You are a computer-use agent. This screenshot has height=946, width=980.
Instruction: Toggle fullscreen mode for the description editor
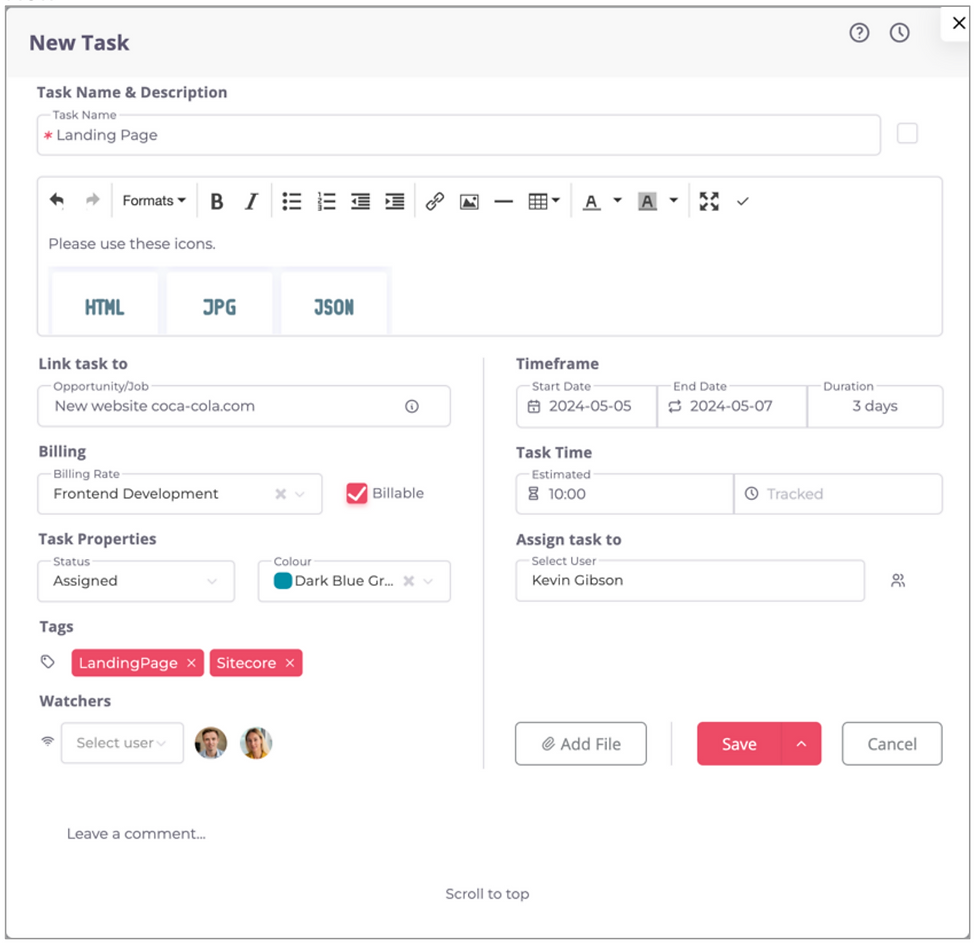click(709, 200)
